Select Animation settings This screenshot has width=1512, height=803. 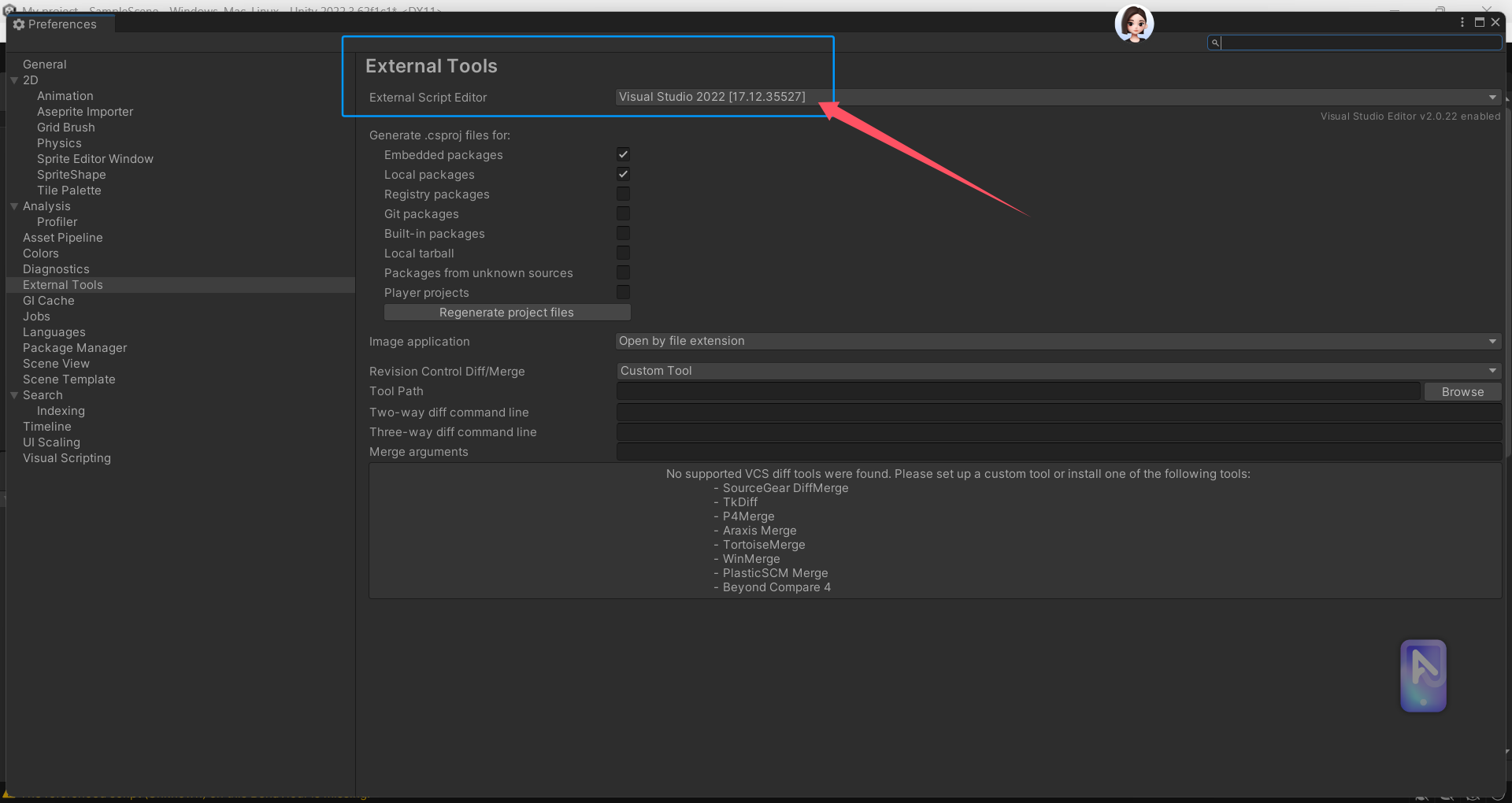[x=65, y=96]
